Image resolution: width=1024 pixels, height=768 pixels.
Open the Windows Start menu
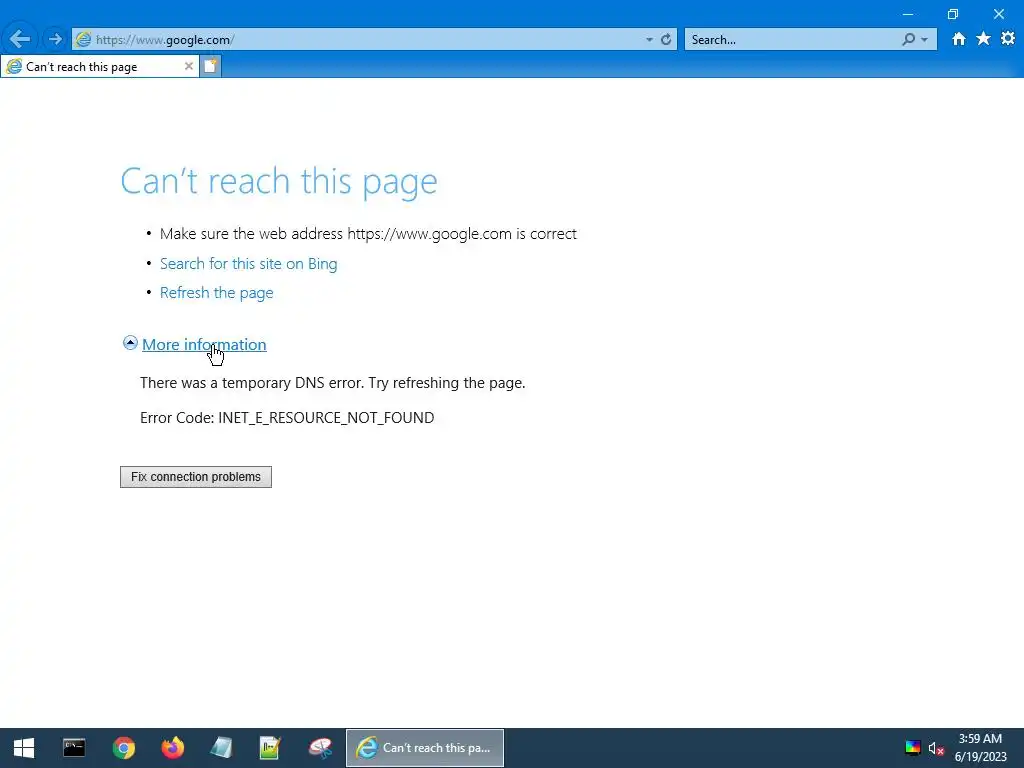point(24,748)
